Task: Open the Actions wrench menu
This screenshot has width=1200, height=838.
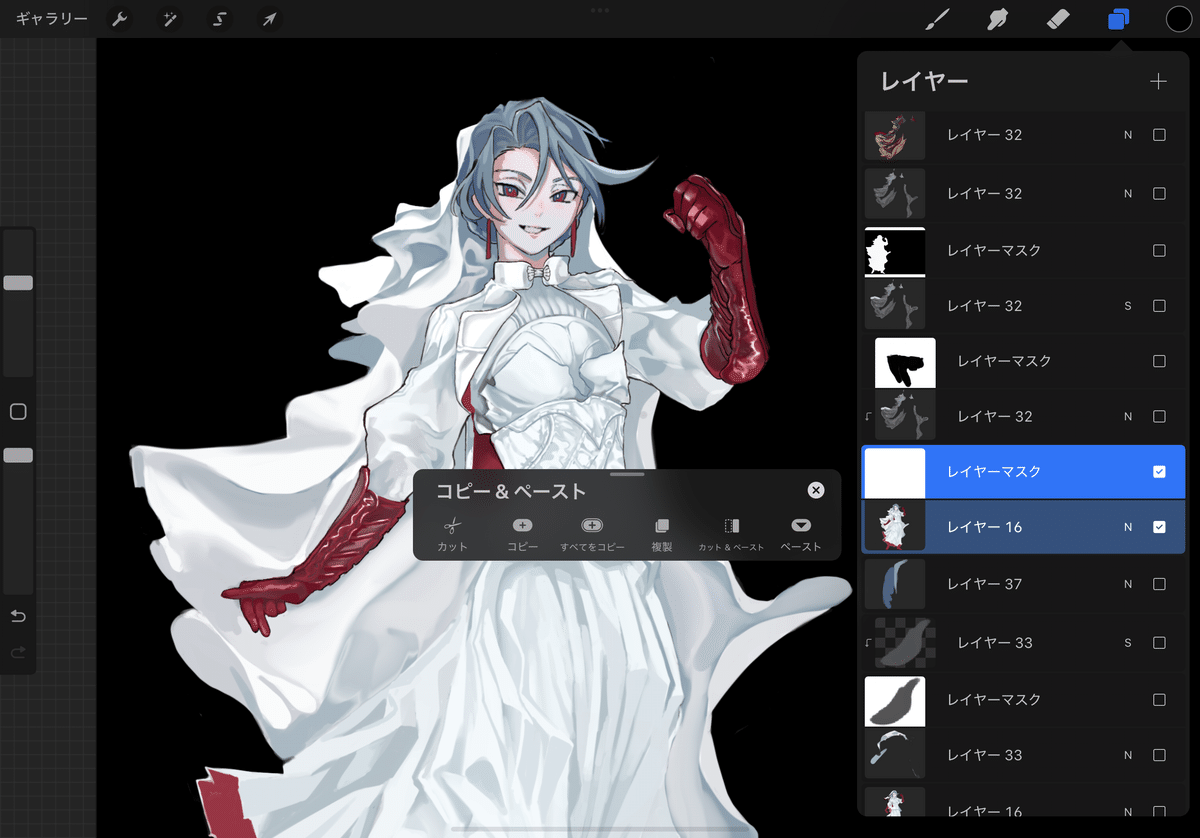Action: [119, 18]
